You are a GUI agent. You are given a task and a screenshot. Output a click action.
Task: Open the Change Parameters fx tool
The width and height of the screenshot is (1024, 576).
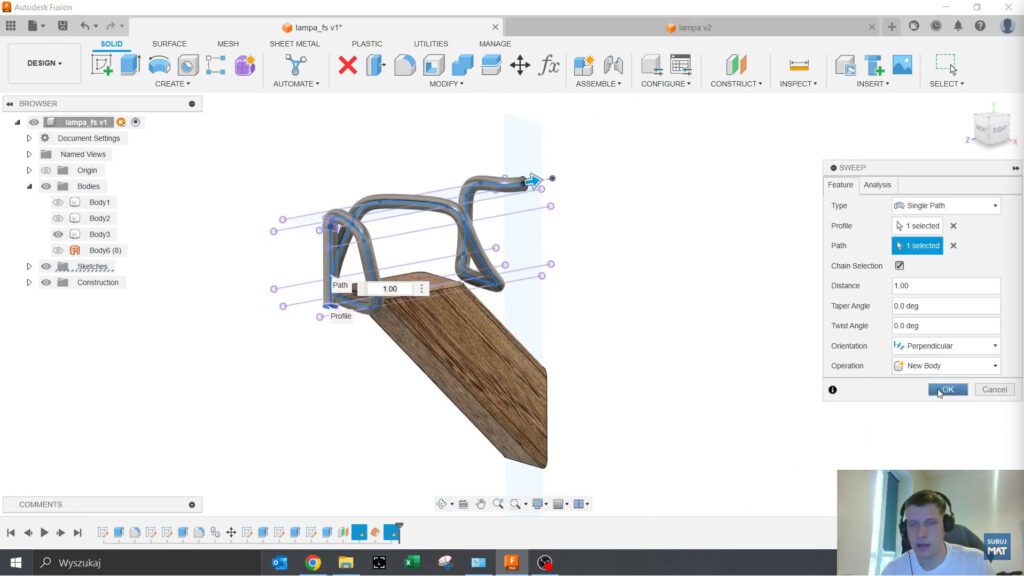tap(549, 65)
